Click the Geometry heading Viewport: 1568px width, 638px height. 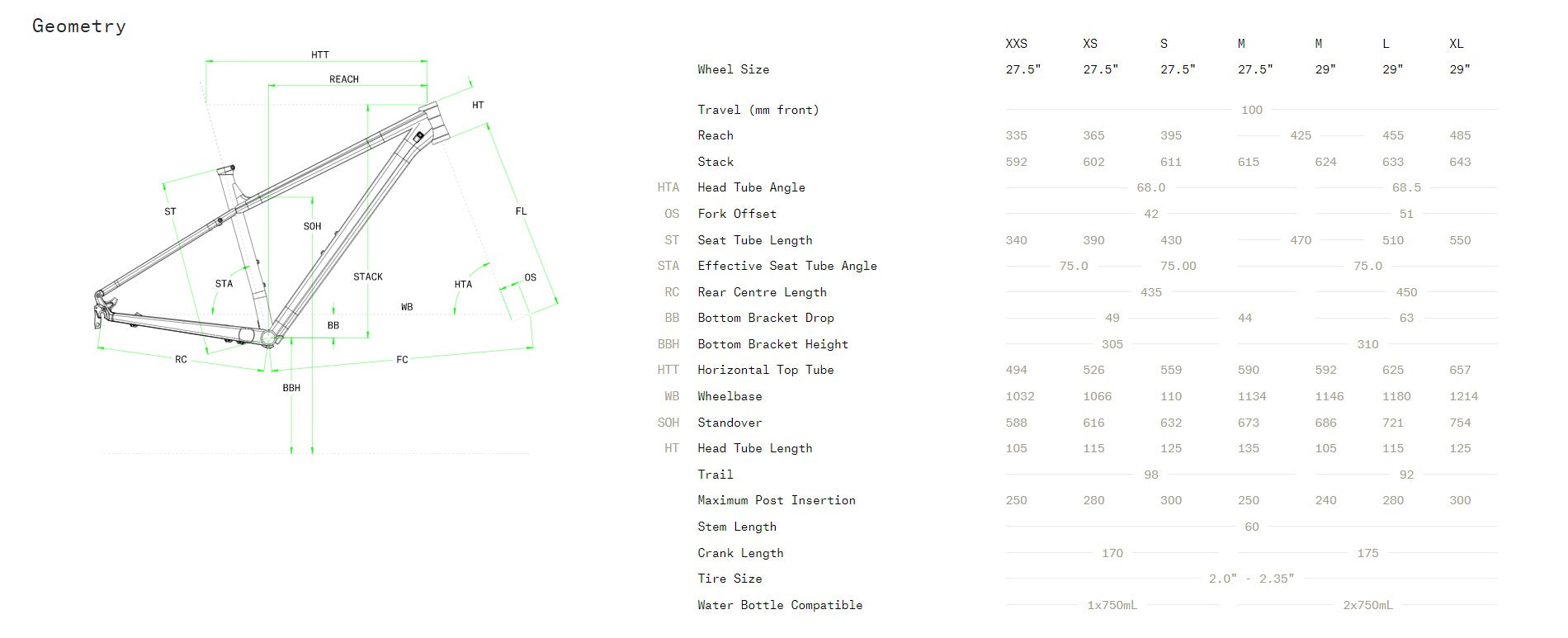tap(79, 26)
